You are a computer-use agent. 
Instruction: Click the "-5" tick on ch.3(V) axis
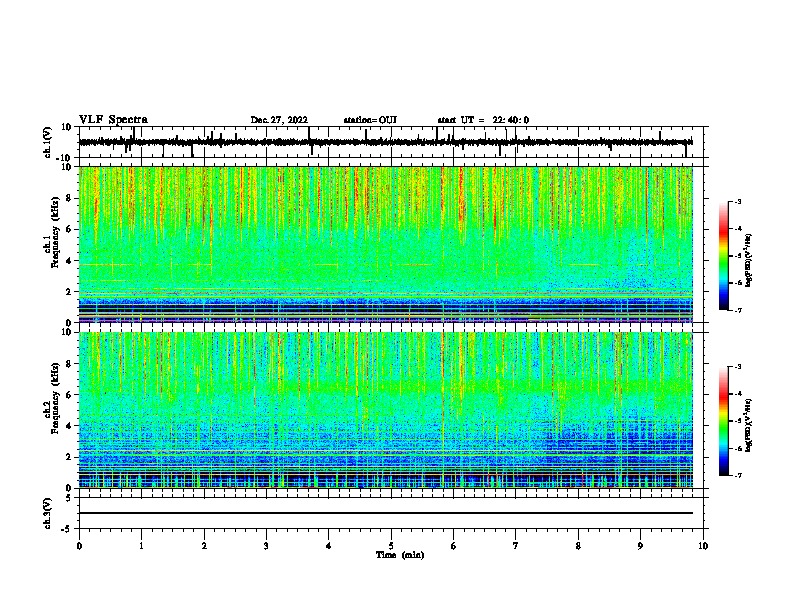click(x=68, y=529)
